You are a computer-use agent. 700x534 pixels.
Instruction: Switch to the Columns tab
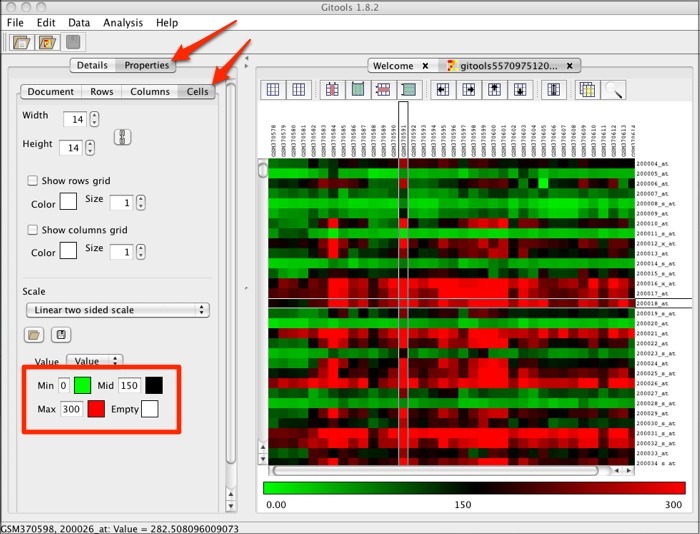[x=150, y=92]
